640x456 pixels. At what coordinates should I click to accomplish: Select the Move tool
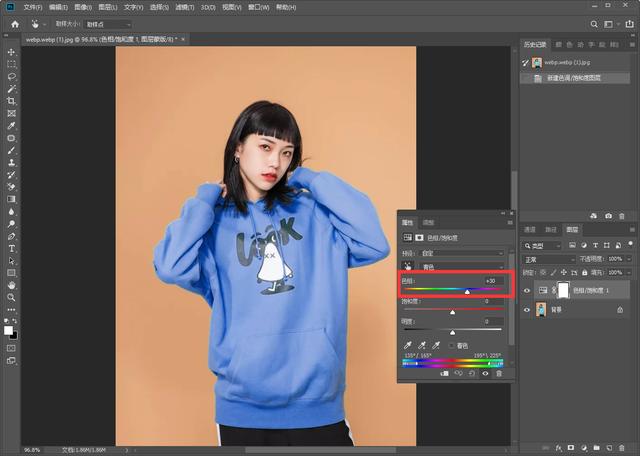coord(11,52)
